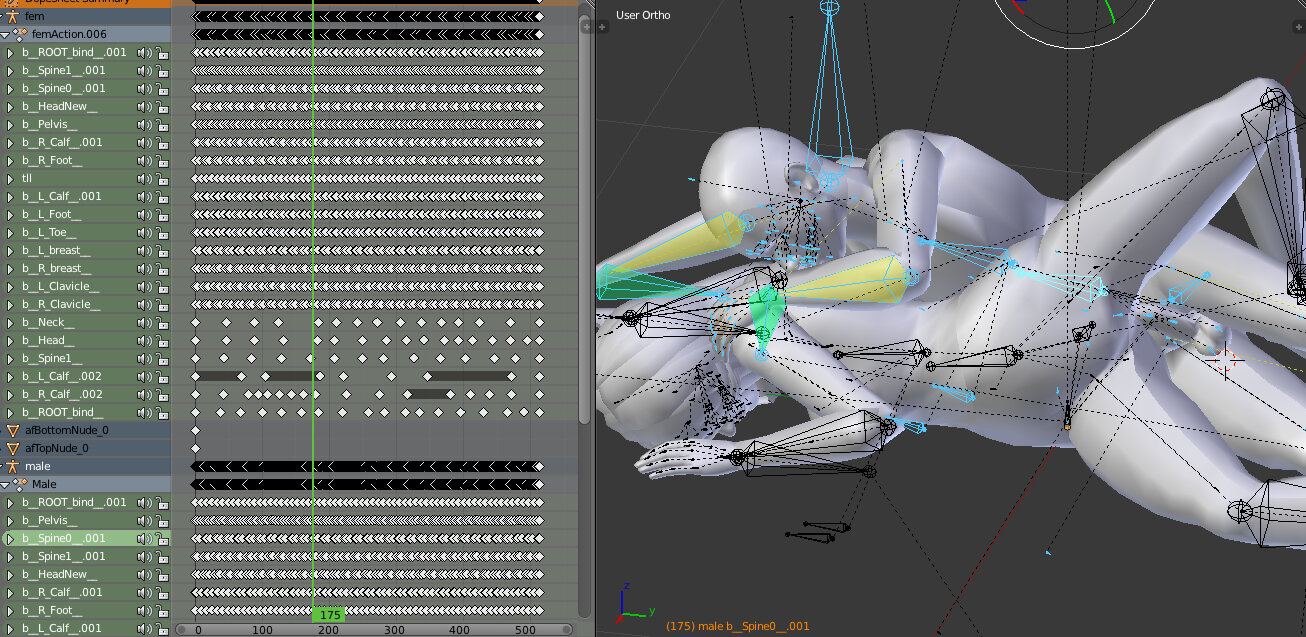The width and height of the screenshot is (1306, 637).
Task: Click the armature icon beside male
Action: (x=12, y=466)
